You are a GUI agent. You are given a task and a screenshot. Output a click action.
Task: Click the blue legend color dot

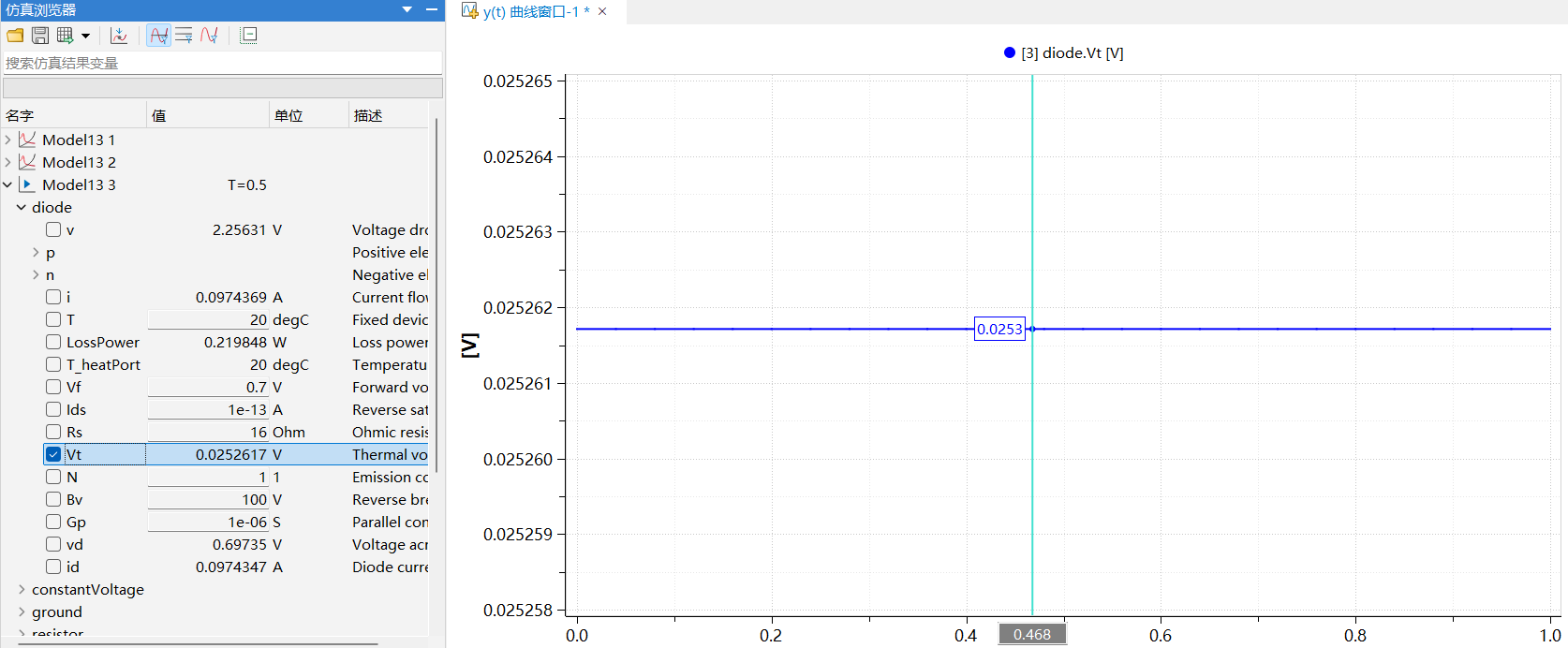point(1009,52)
